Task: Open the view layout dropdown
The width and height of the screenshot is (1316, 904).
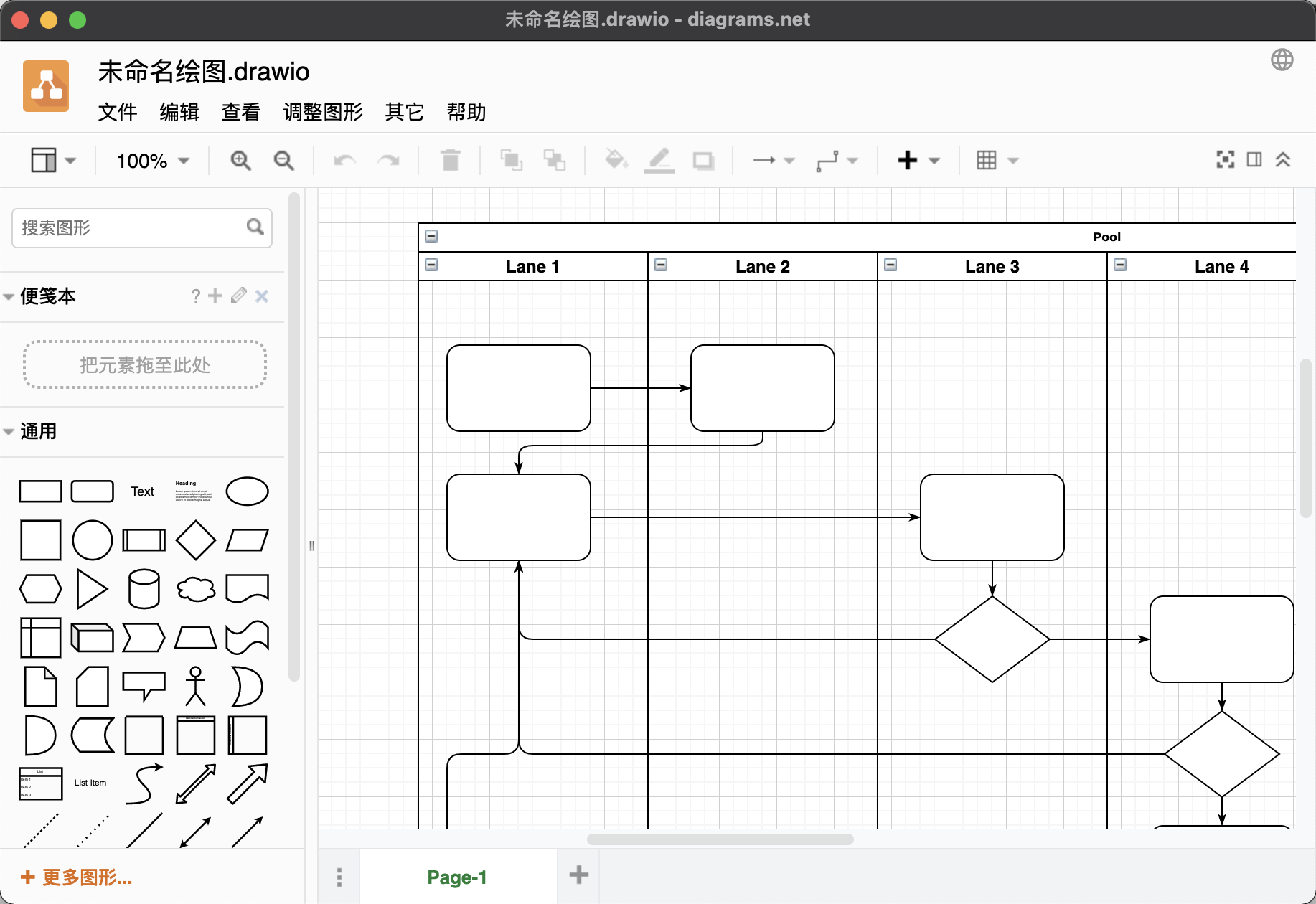Action: (53, 160)
